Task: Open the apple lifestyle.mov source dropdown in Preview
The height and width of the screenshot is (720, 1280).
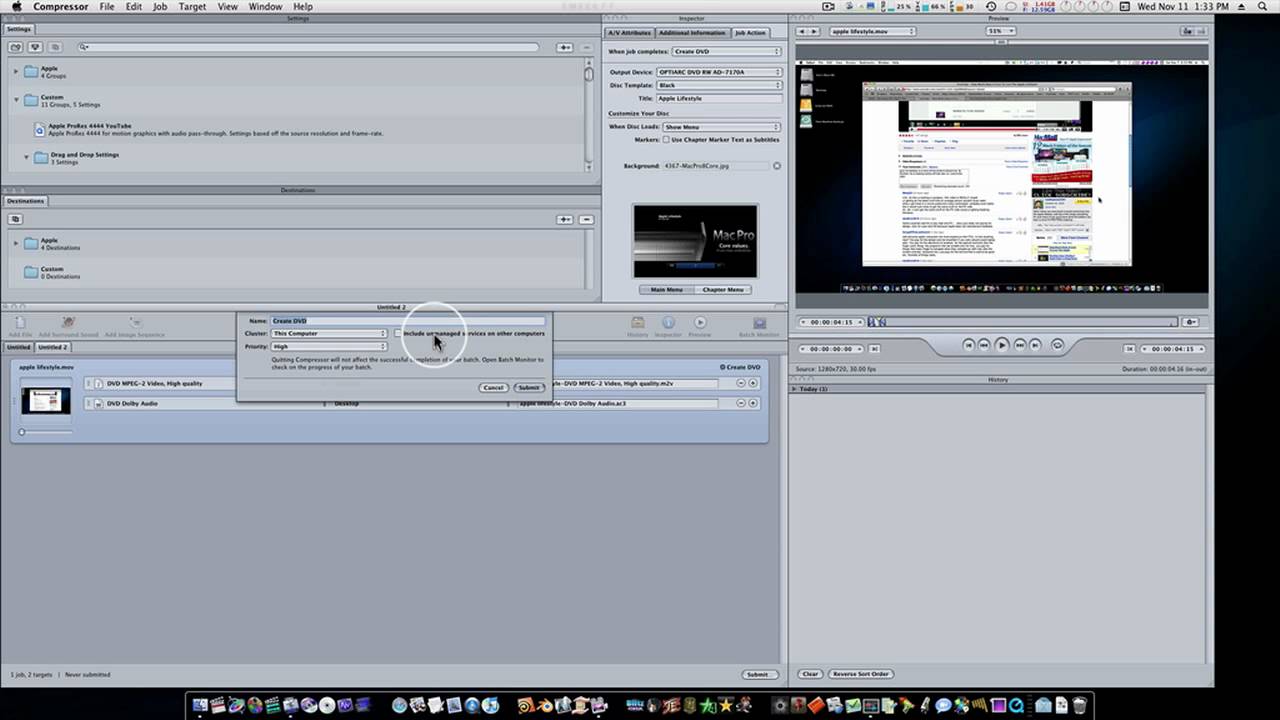Action: tap(872, 31)
